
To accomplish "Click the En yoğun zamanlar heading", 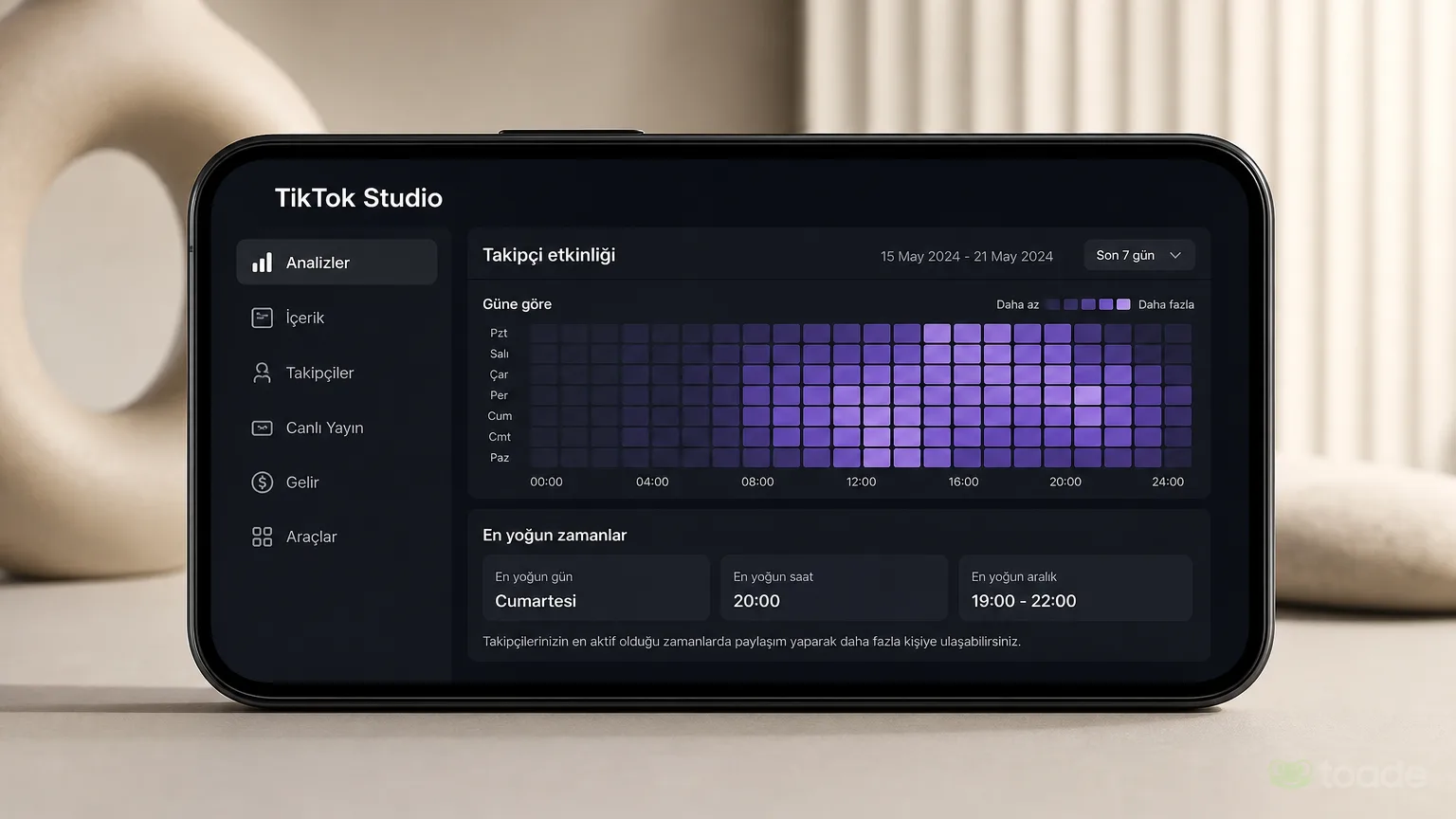I will pos(555,535).
